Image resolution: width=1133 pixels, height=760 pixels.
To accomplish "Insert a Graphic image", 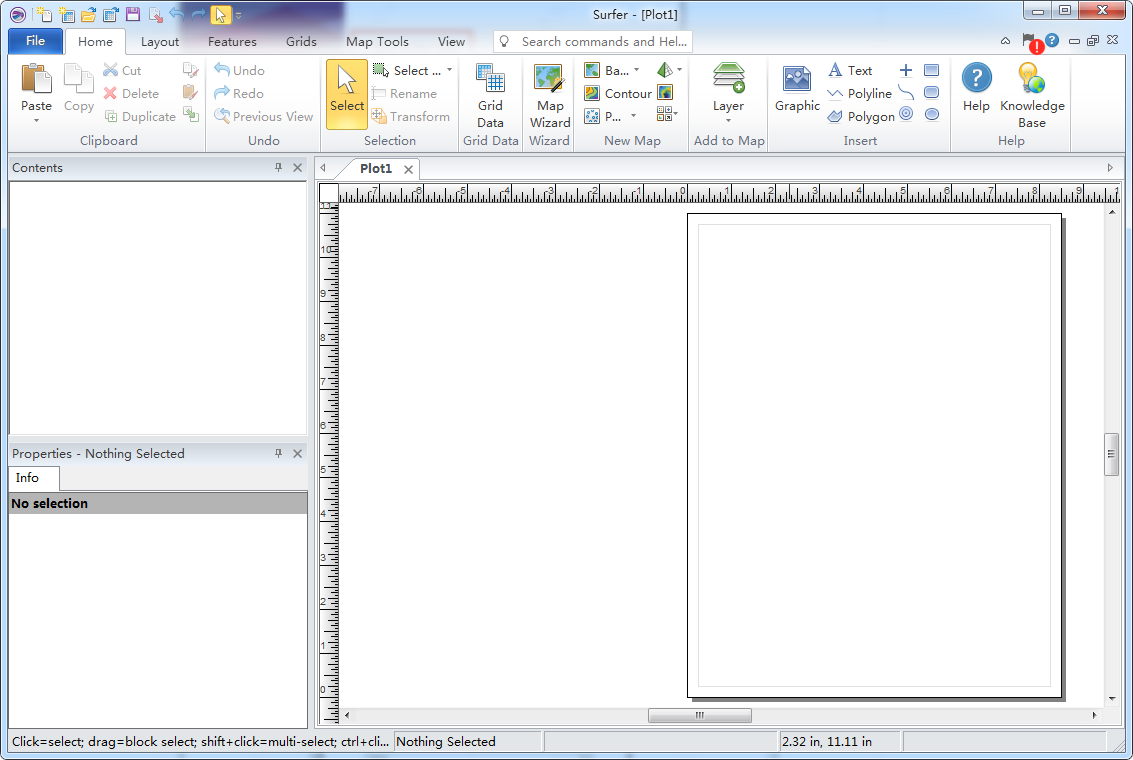I will [x=797, y=90].
